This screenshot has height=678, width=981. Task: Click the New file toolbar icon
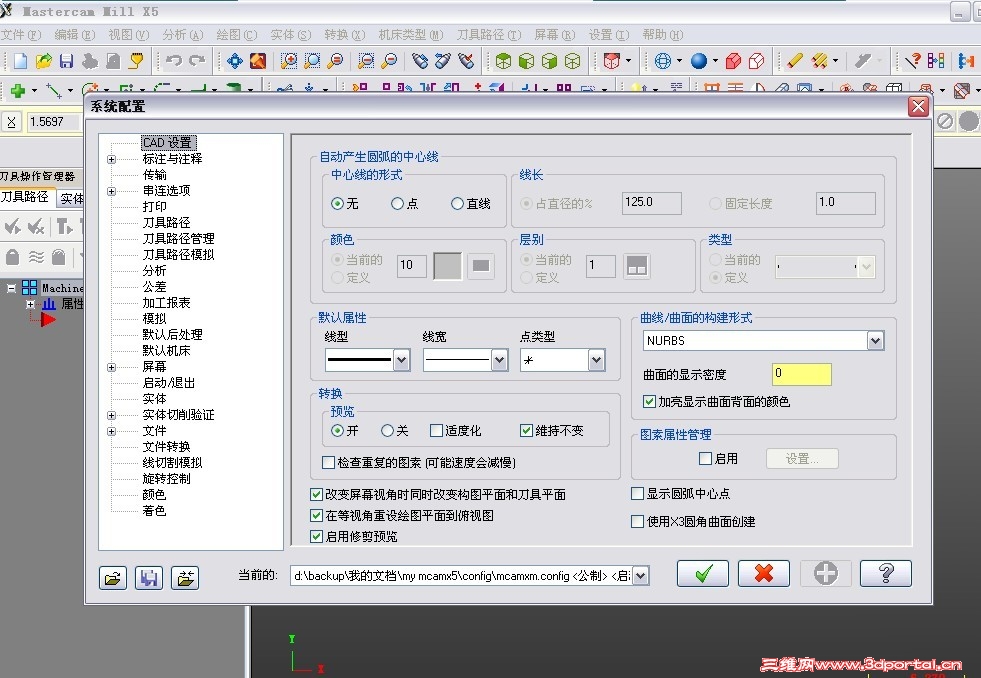pos(21,61)
